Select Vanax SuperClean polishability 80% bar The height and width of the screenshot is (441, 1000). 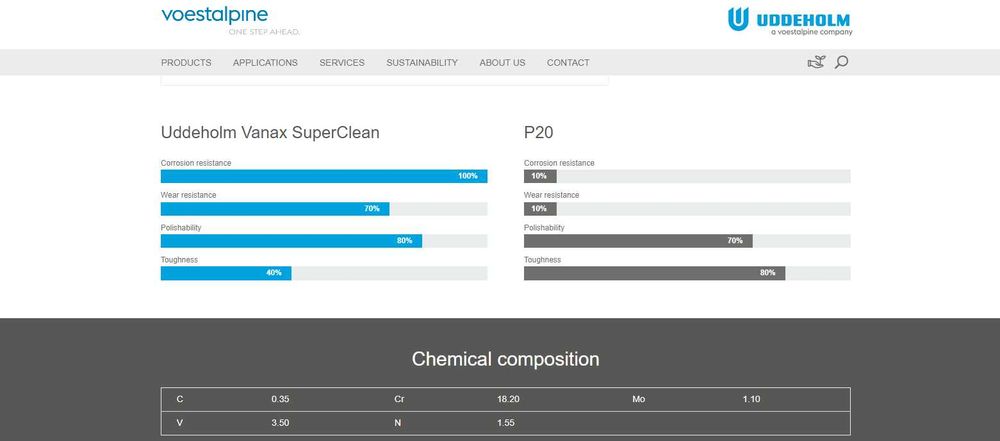(291, 241)
